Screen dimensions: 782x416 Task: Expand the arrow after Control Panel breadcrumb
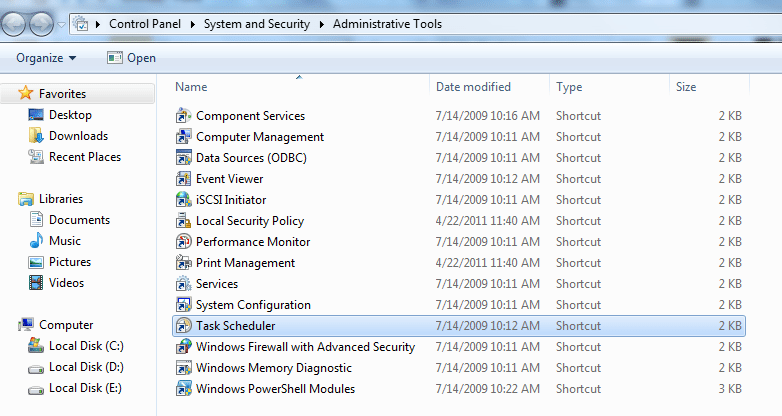pos(193,24)
